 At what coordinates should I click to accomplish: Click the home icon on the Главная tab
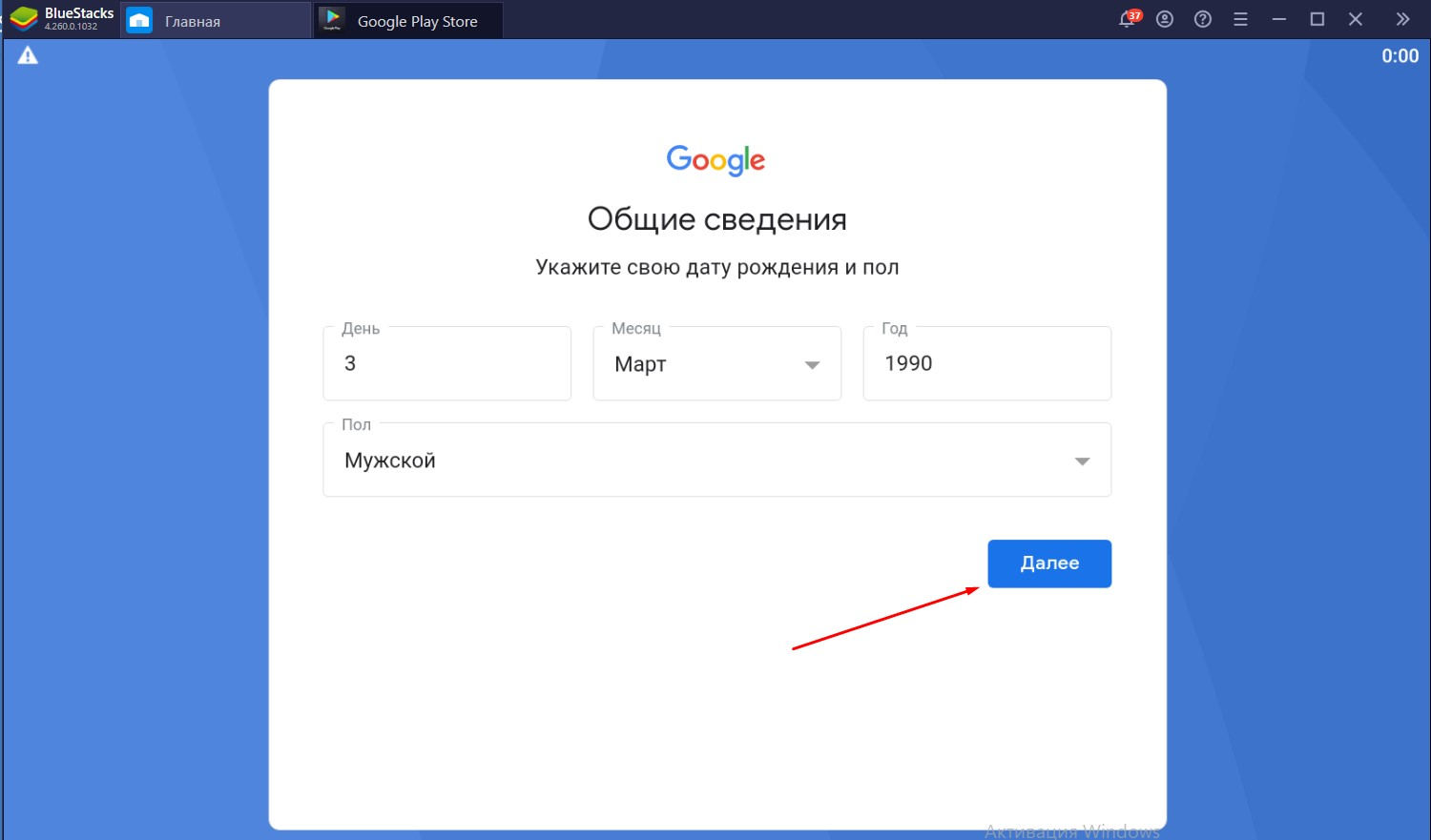coord(139,20)
